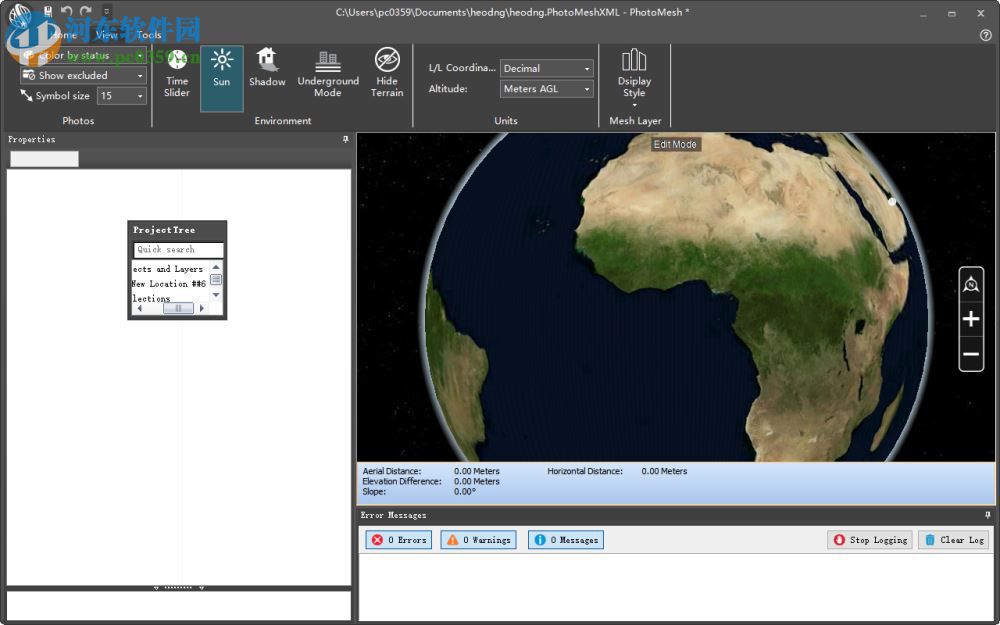
Task: Click the globe zoom out minus button
Action: 970,354
